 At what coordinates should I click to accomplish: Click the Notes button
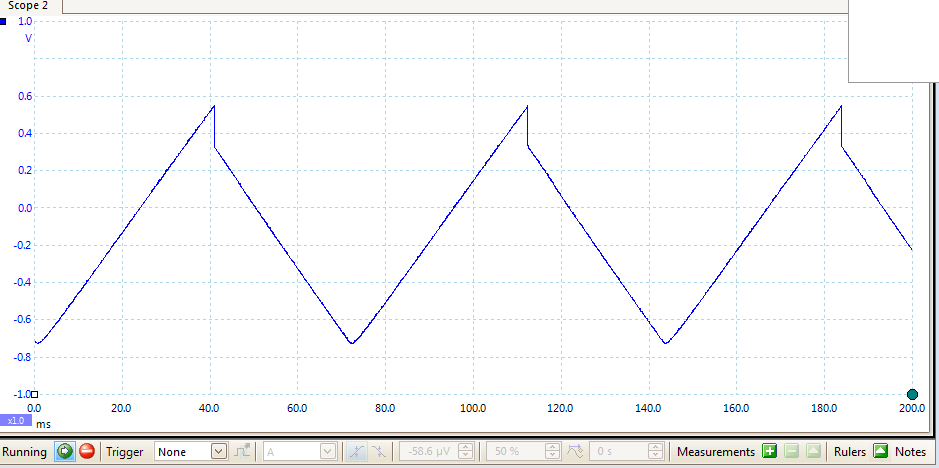coord(910,452)
